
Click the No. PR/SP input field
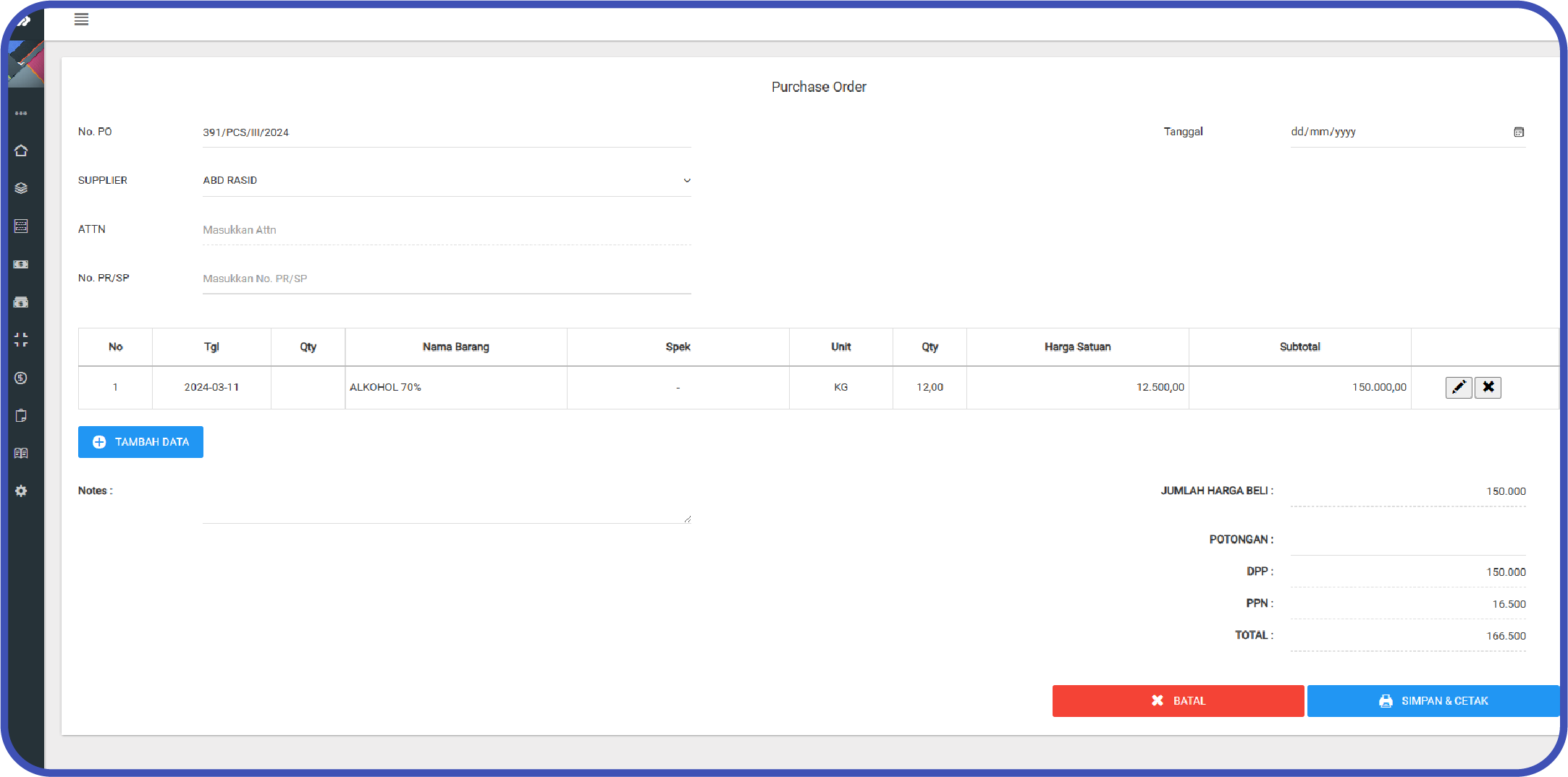(x=446, y=279)
